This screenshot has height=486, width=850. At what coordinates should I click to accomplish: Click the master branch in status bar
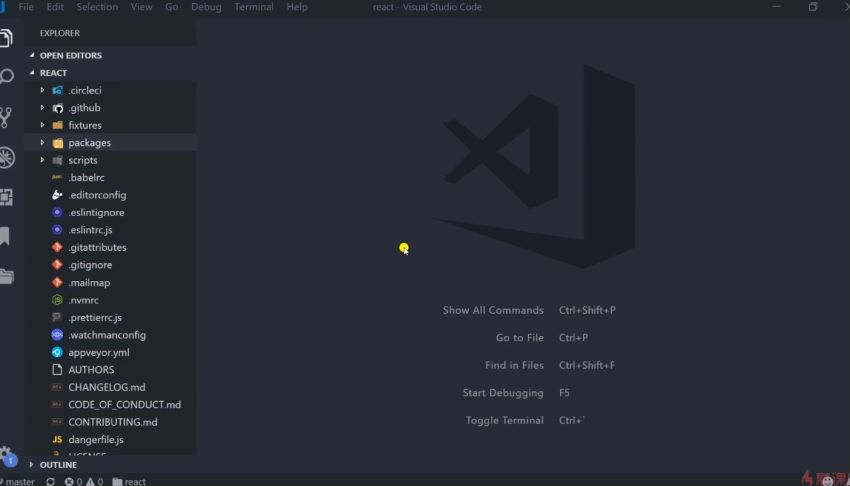pos(19,481)
